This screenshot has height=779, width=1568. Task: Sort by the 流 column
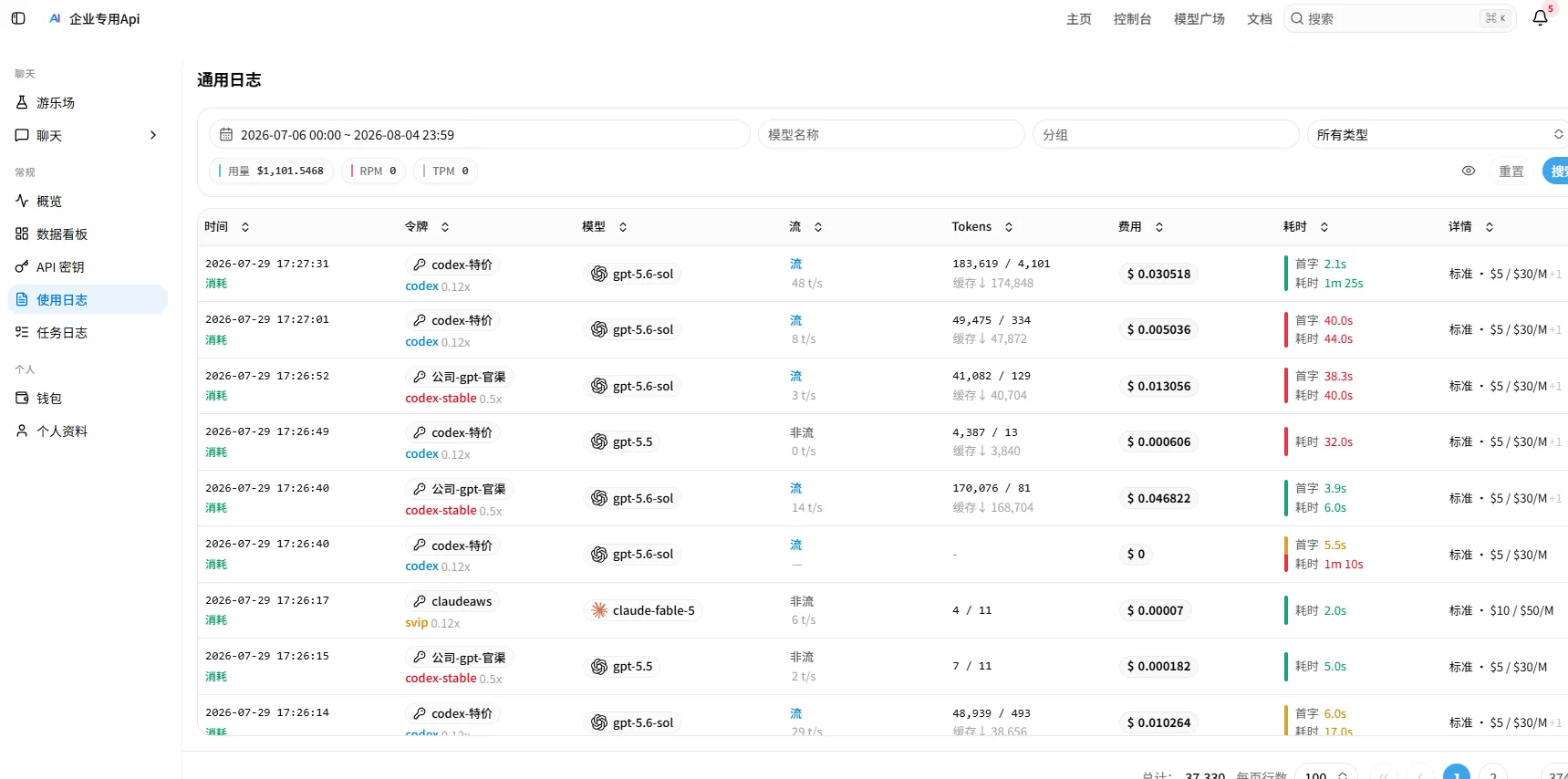click(x=806, y=226)
